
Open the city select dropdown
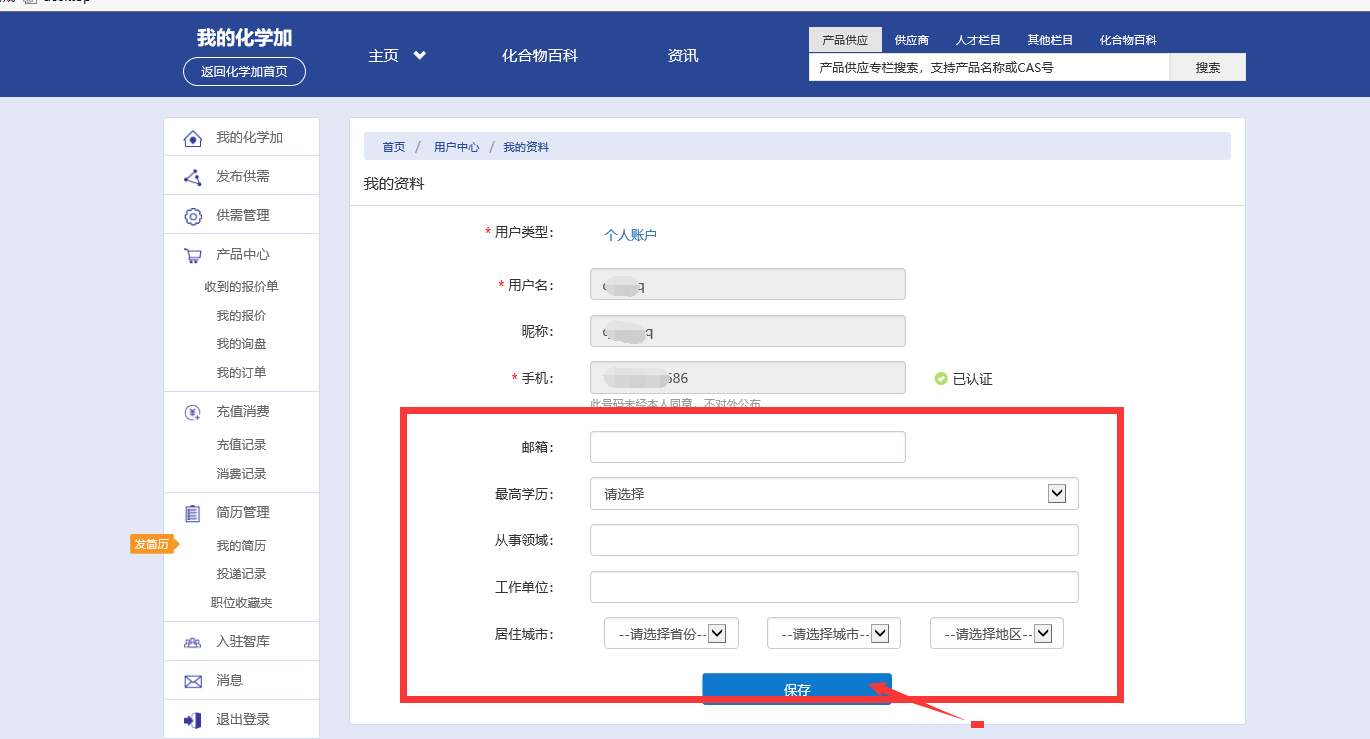[x=834, y=634]
